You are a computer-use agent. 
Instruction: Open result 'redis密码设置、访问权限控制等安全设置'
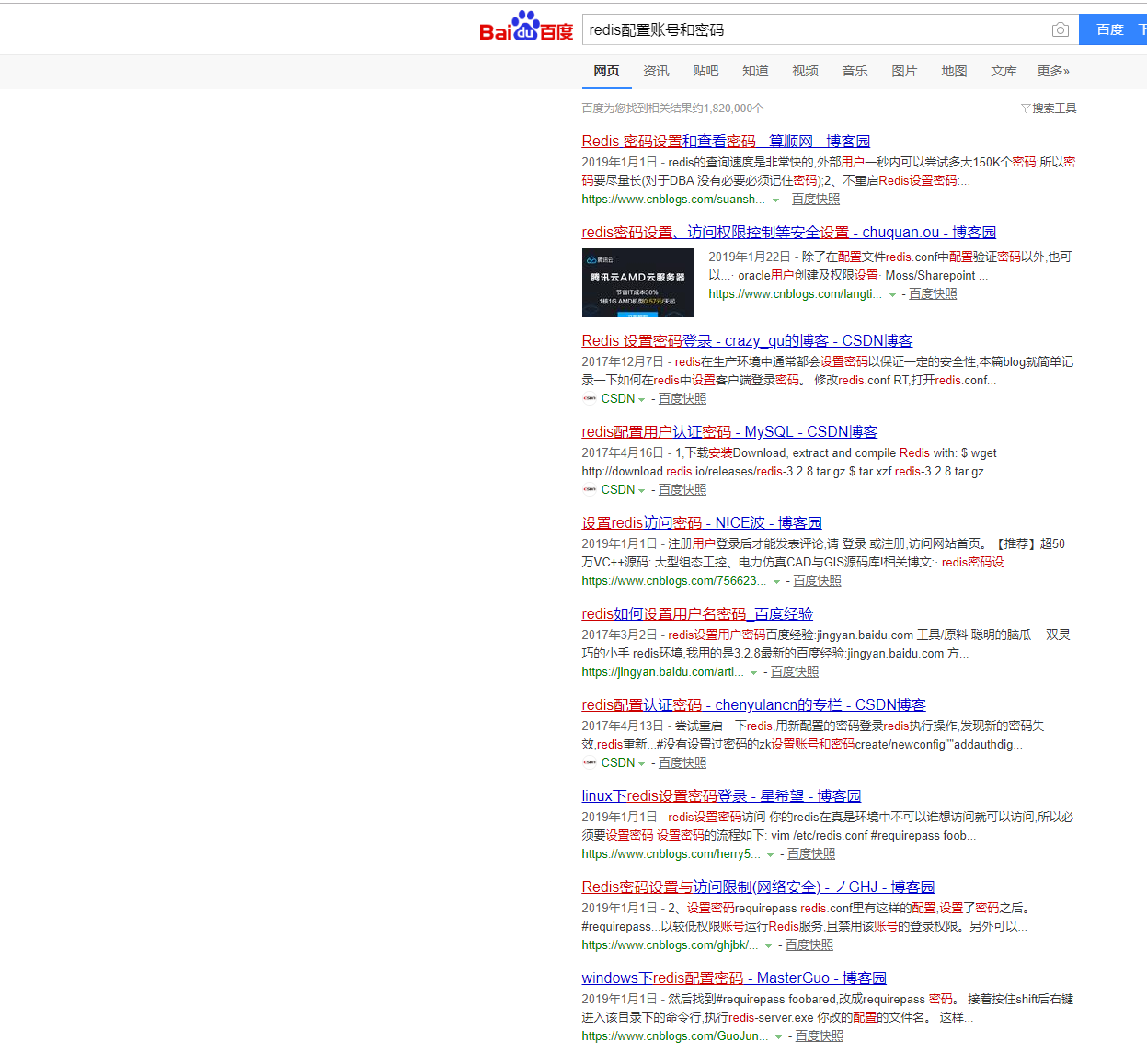(788, 232)
